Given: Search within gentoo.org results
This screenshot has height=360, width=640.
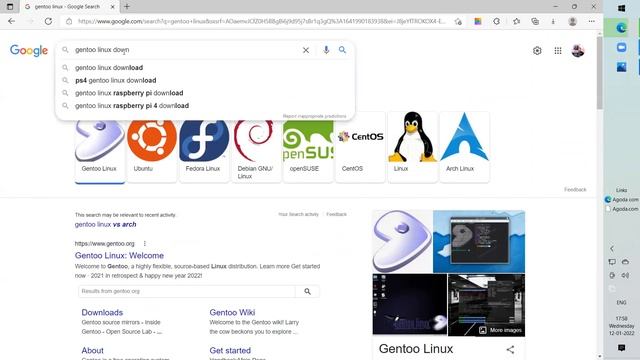Looking at the screenshot, I should coord(307,291).
